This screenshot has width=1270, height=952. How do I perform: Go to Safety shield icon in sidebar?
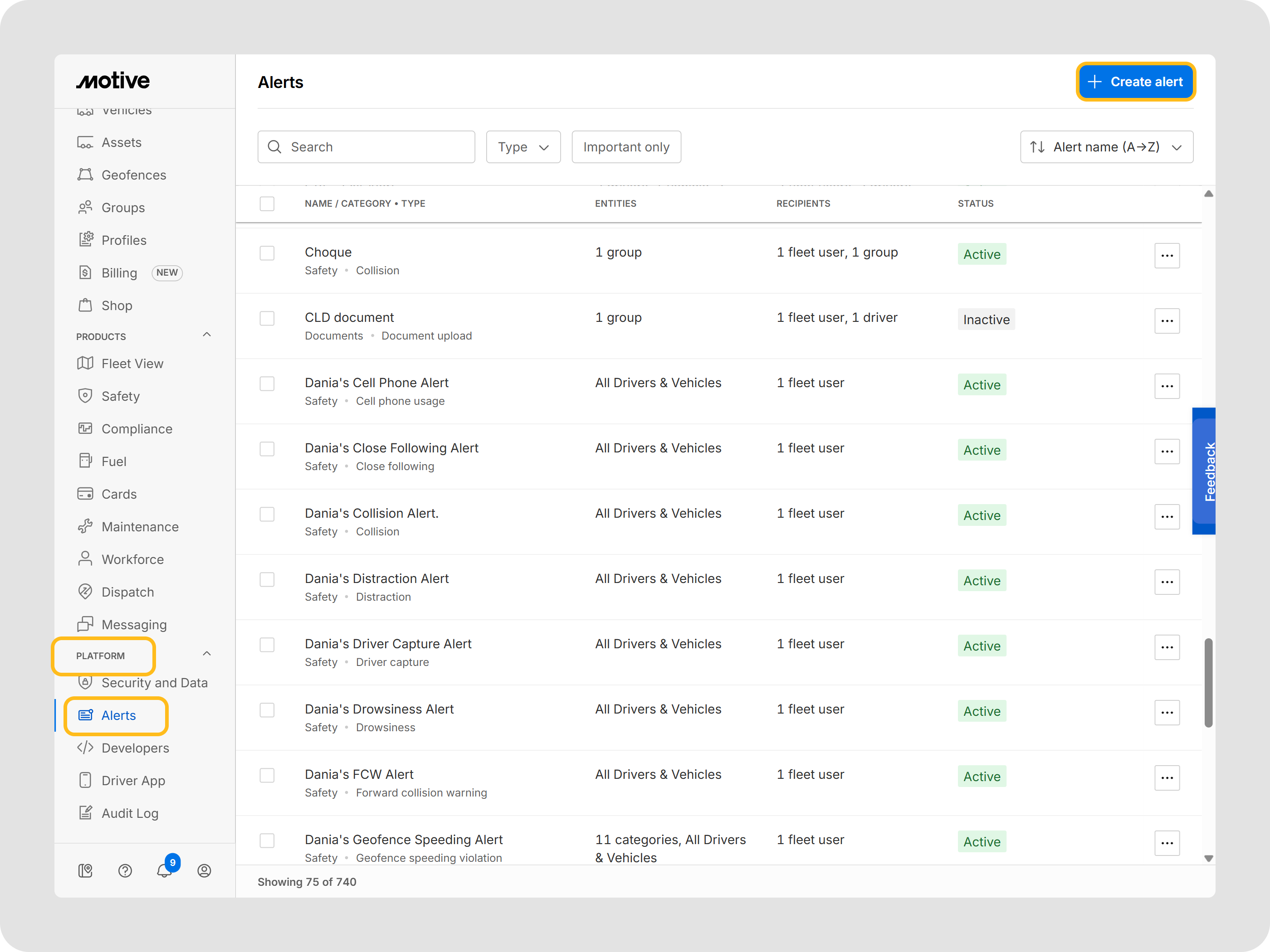85,396
